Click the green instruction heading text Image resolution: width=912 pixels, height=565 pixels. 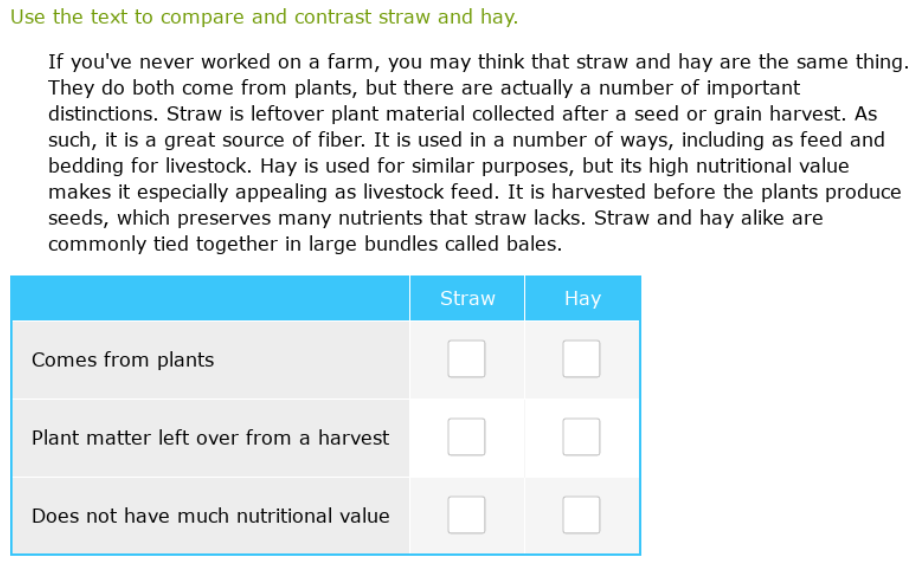264,18
